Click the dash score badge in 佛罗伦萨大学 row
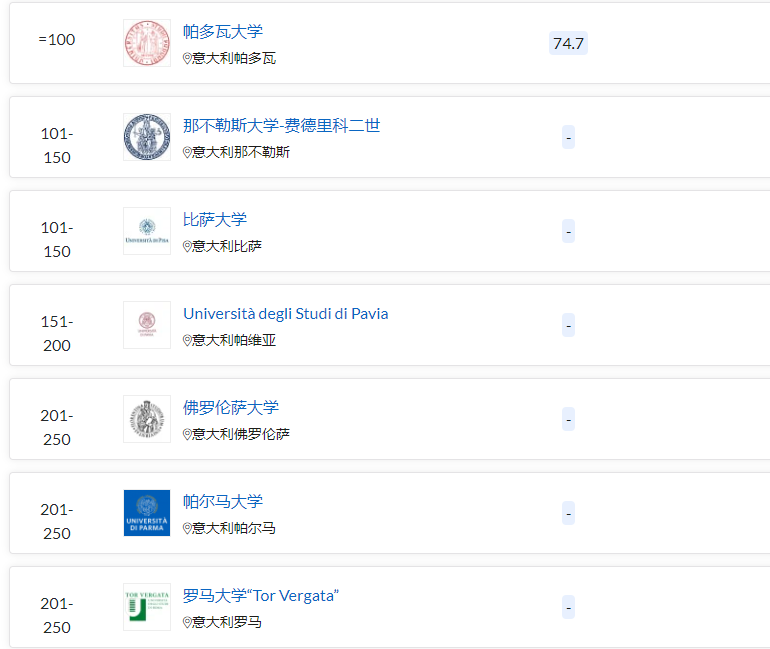Image resolution: width=770 pixels, height=649 pixels. pos(568,419)
